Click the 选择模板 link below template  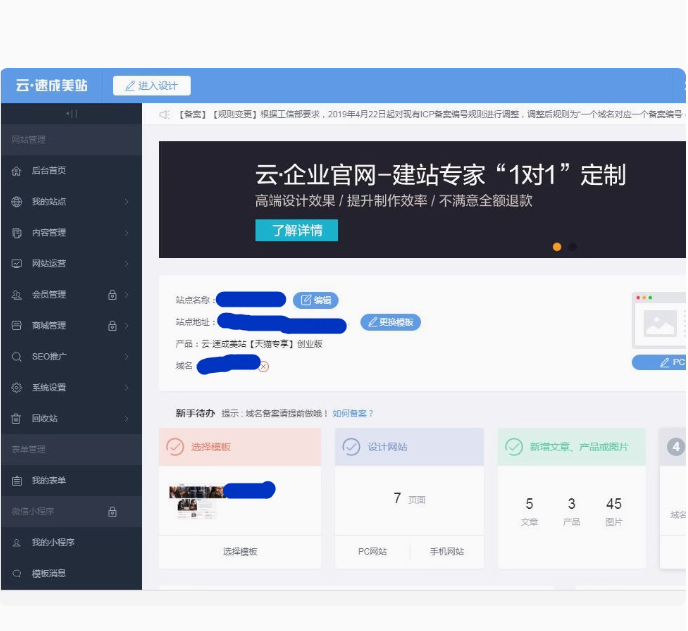[240, 552]
